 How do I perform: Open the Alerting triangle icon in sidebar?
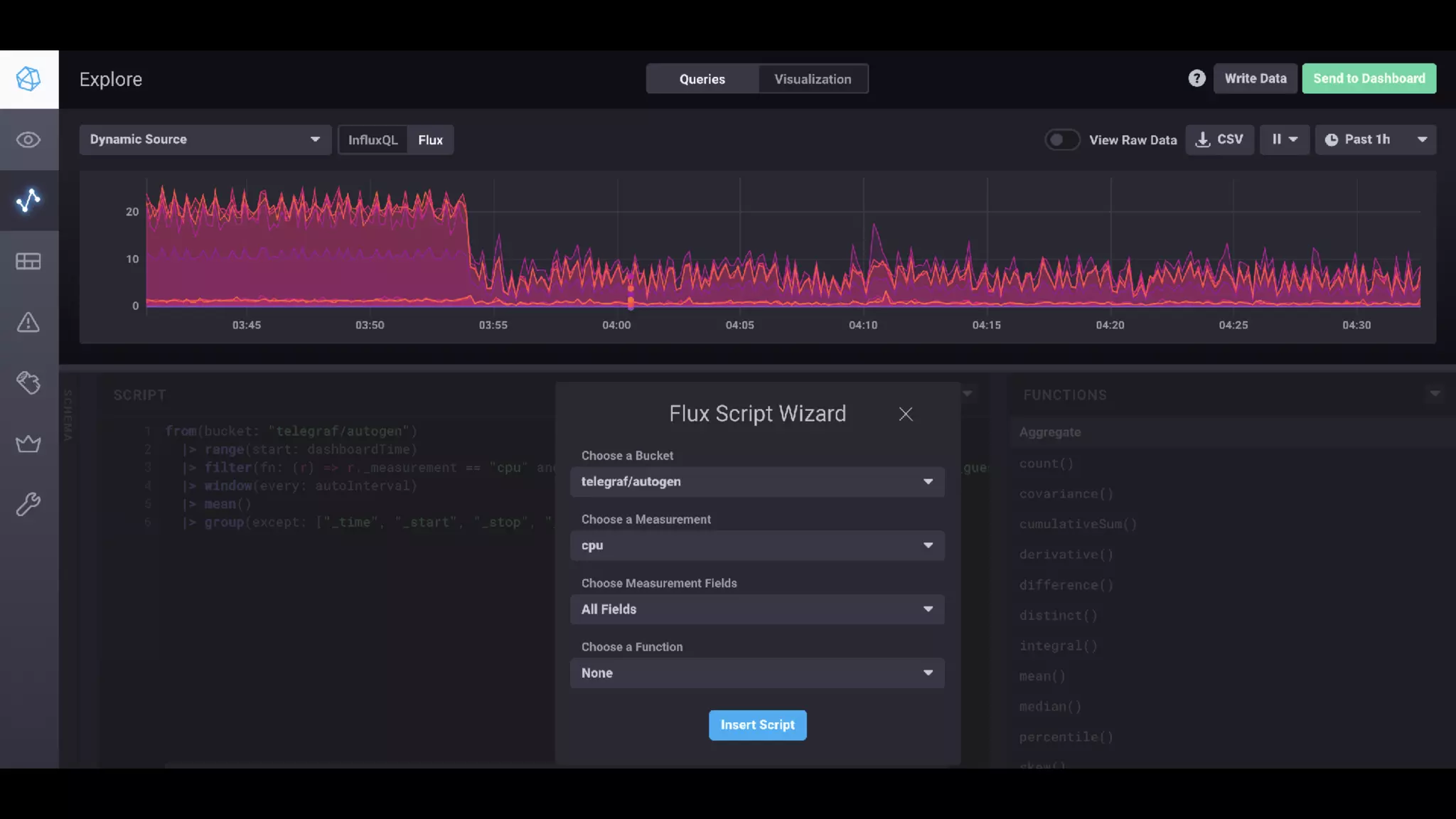28,323
